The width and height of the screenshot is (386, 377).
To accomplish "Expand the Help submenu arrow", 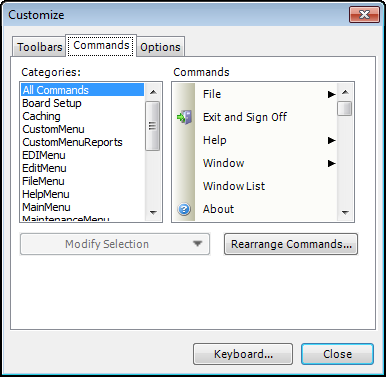I will (x=331, y=140).
